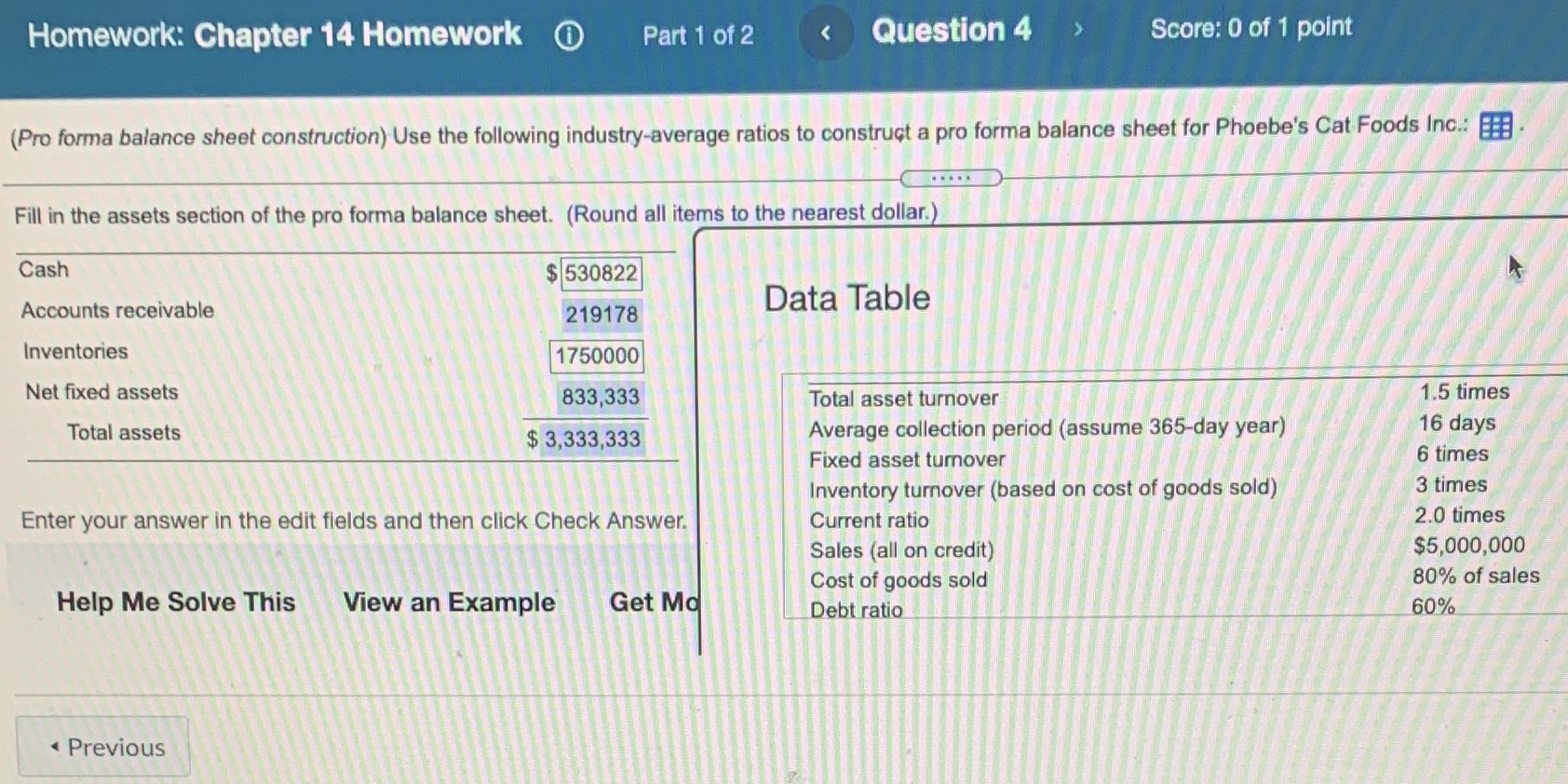
Task: Click the Net fixed assets value 833,333
Action: point(600,396)
